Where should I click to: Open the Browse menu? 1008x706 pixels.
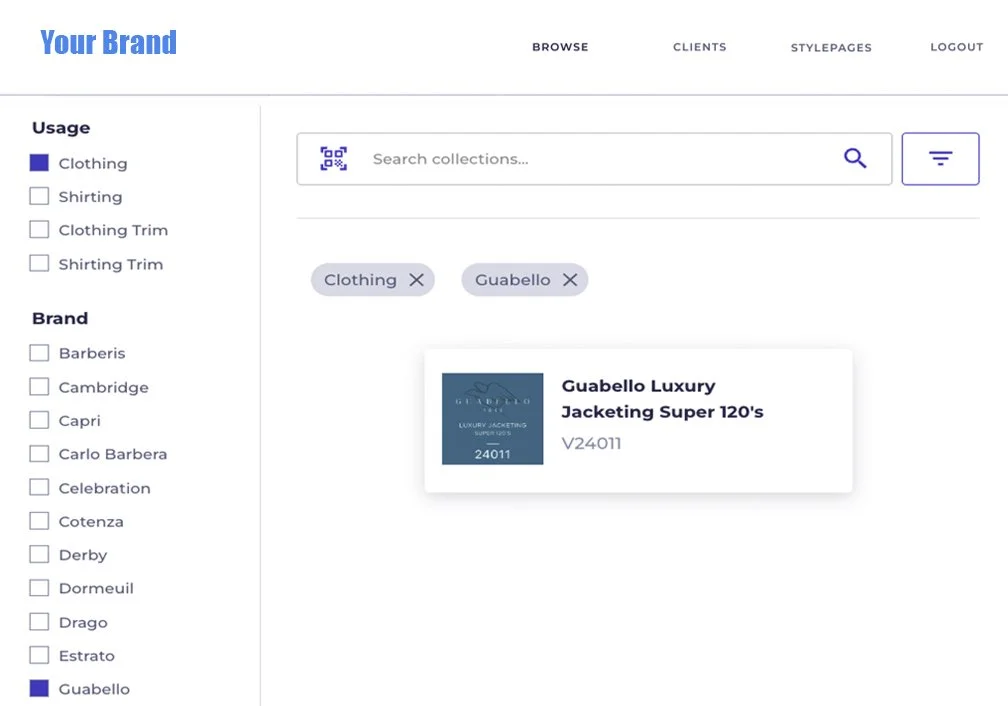coord(560,47)
